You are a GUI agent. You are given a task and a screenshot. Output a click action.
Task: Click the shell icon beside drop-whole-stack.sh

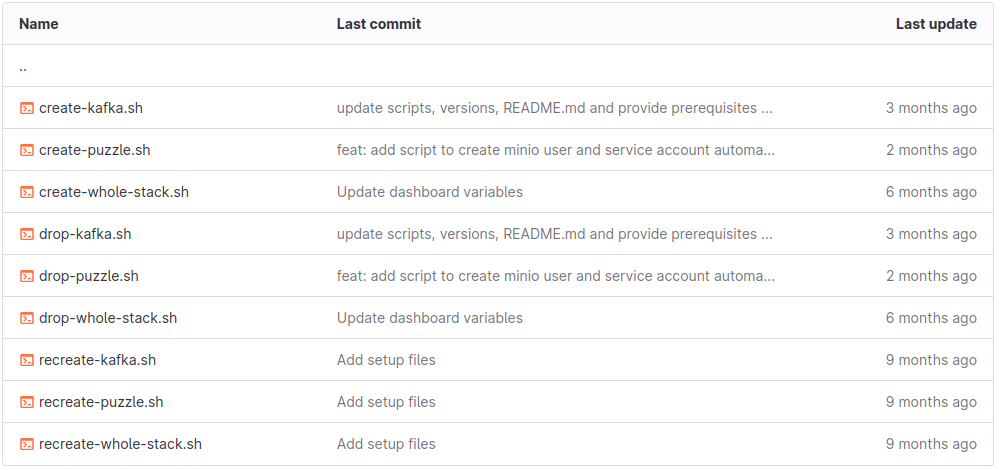[26, 318]
